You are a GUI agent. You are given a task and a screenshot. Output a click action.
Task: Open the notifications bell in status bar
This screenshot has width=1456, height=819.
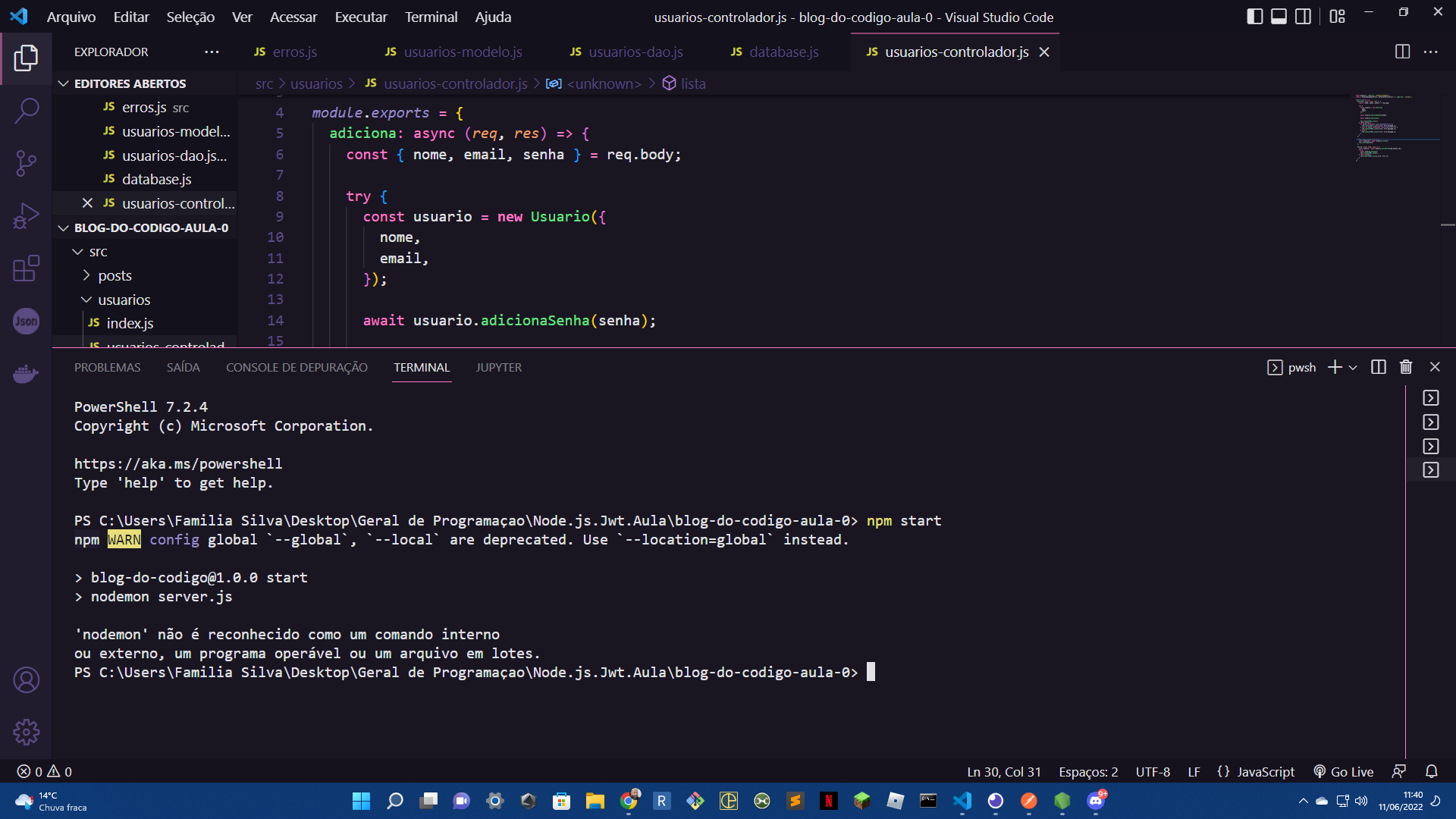1431,771
